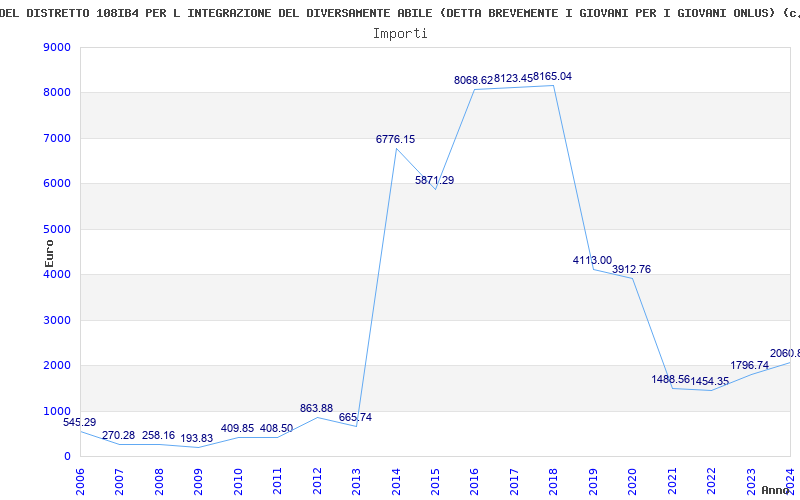Click the 2015 x-axis year label

(x=435, y=481)
